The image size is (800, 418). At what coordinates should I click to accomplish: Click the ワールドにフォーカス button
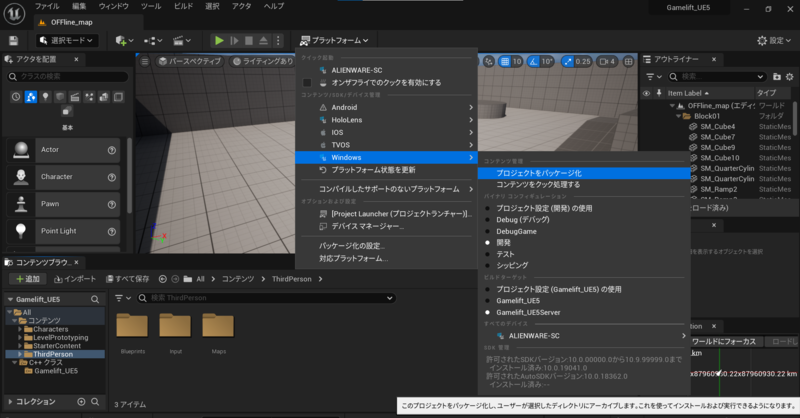tap(723, 341)
